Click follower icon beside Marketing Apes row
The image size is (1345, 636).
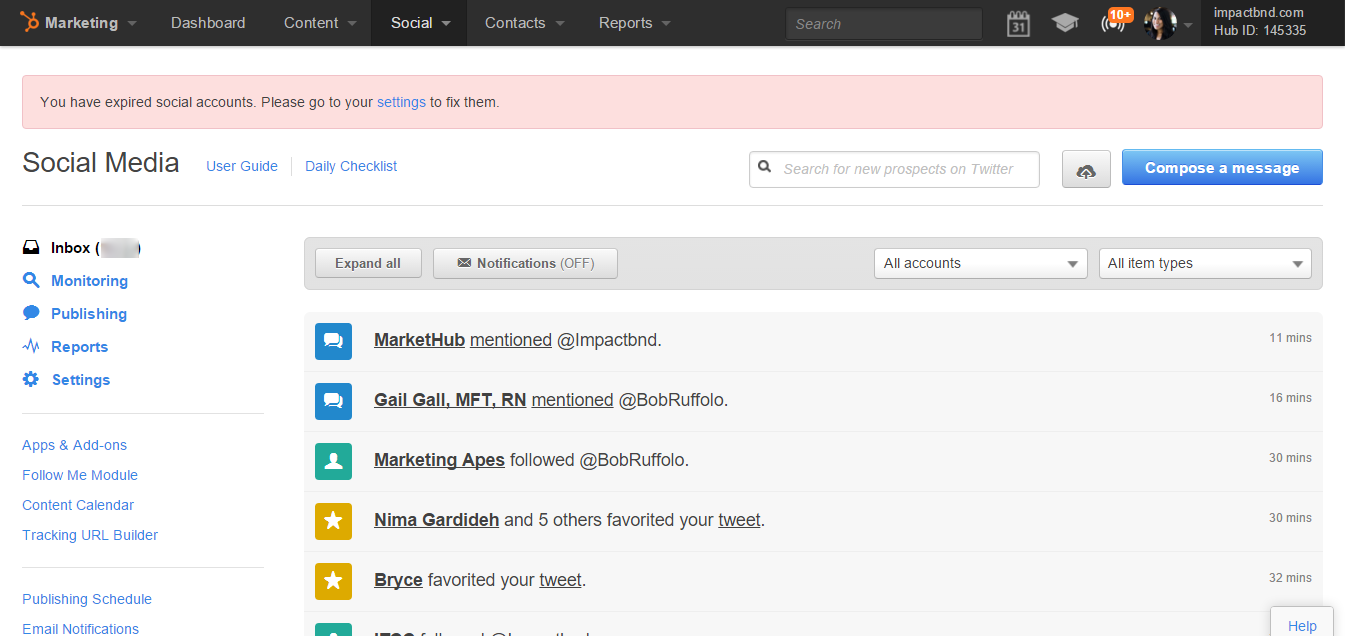coord(334,461)
